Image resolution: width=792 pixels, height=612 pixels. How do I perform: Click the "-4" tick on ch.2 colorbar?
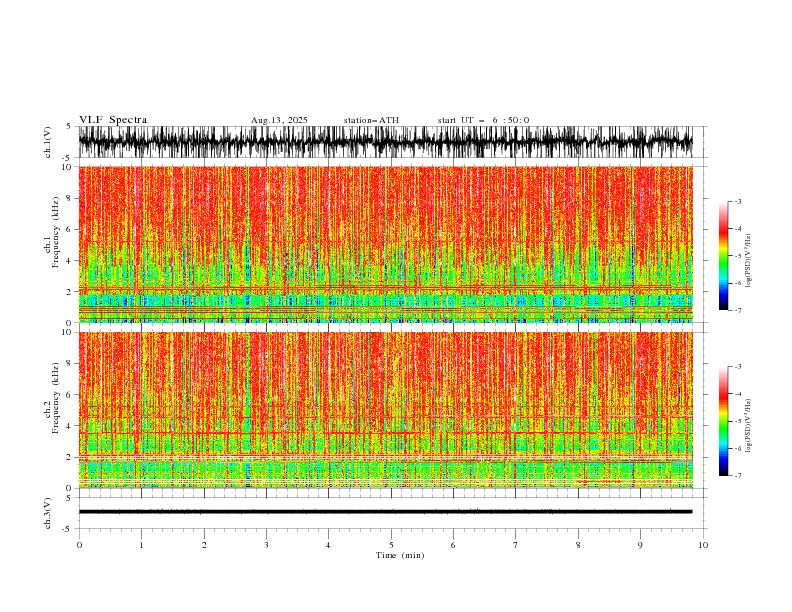tap(737, 394)
